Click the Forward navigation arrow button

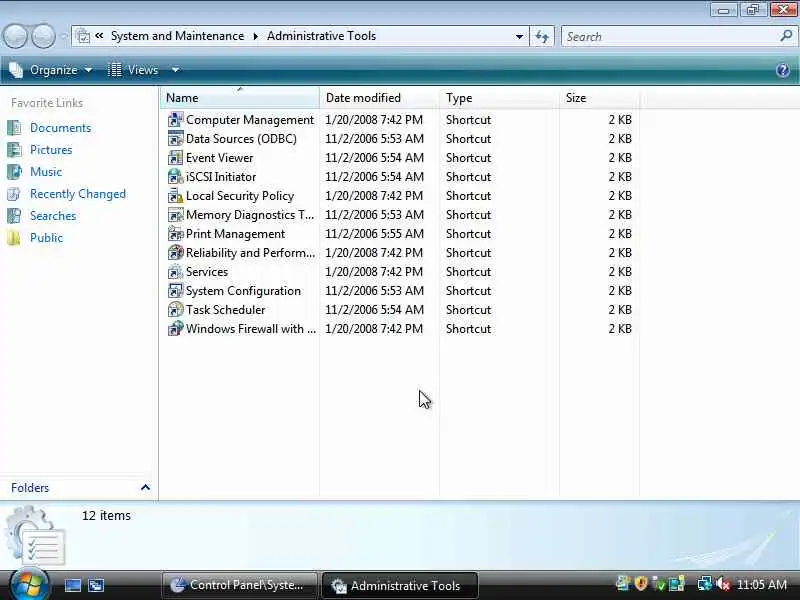(43, 37)
